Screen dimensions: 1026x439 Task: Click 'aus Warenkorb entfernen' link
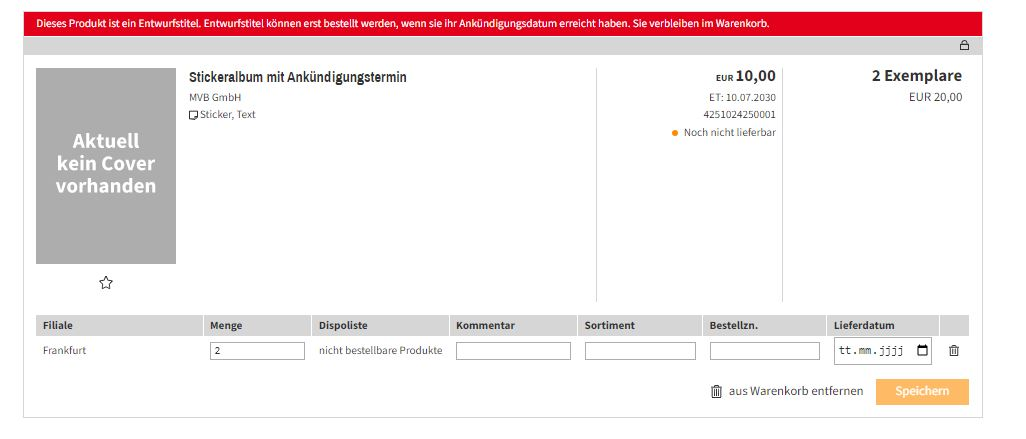pyautogui.click(x=795, y=392)
